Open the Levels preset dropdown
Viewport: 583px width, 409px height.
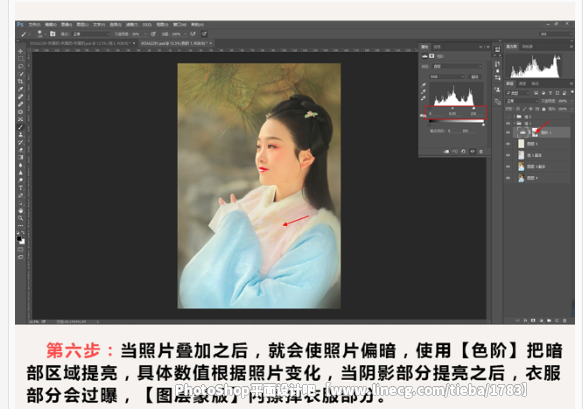tap(457, 67)
